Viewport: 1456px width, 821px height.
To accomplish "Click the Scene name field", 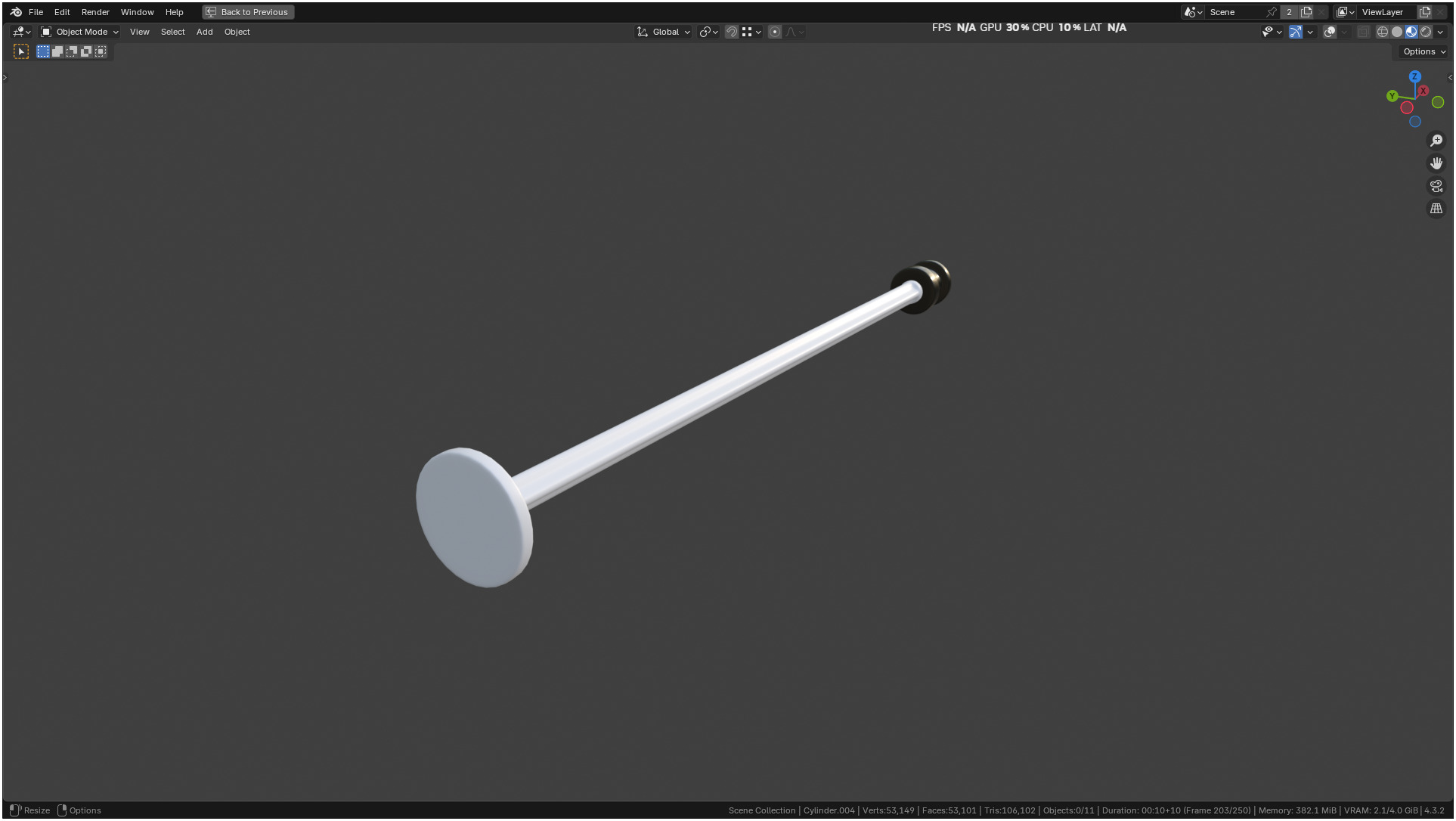I will 1235,12.
